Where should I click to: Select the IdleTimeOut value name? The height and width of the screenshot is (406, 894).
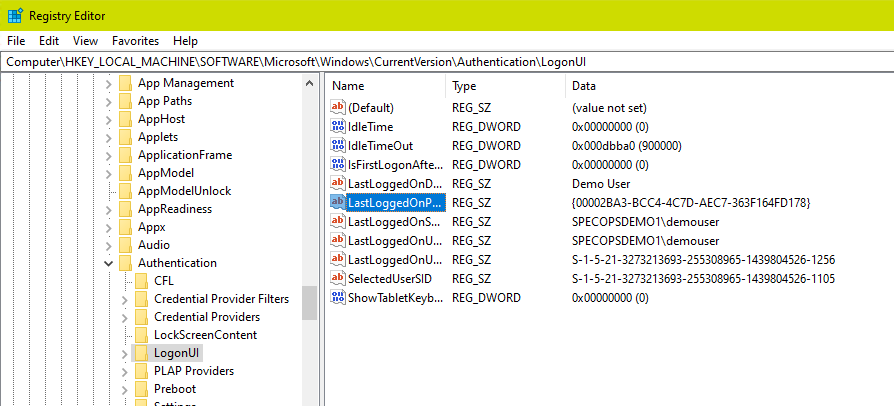(x=380, y=146)
